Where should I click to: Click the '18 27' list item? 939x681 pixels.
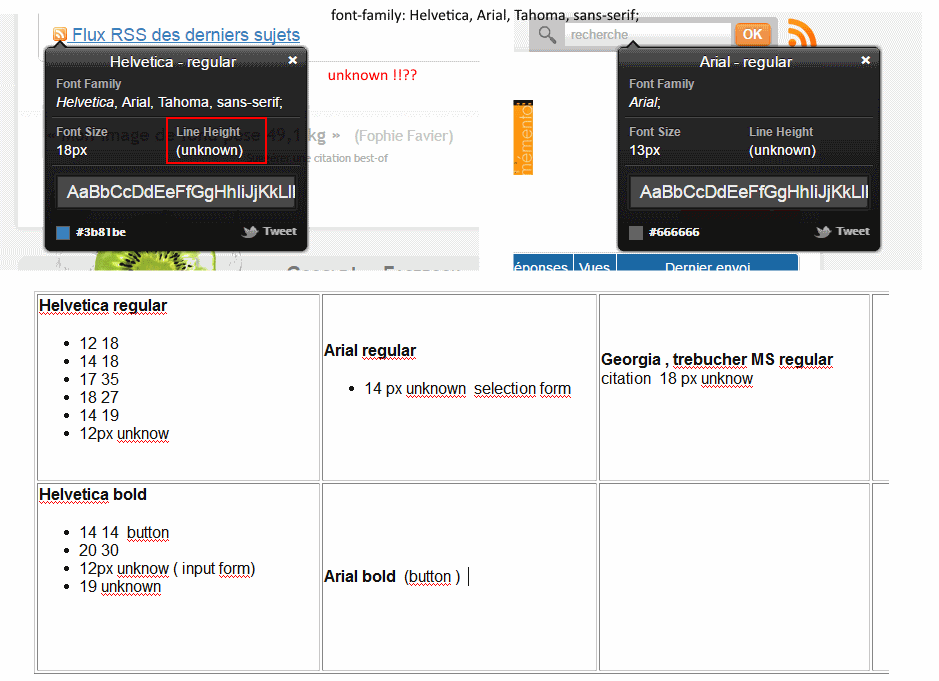(99, 397)
